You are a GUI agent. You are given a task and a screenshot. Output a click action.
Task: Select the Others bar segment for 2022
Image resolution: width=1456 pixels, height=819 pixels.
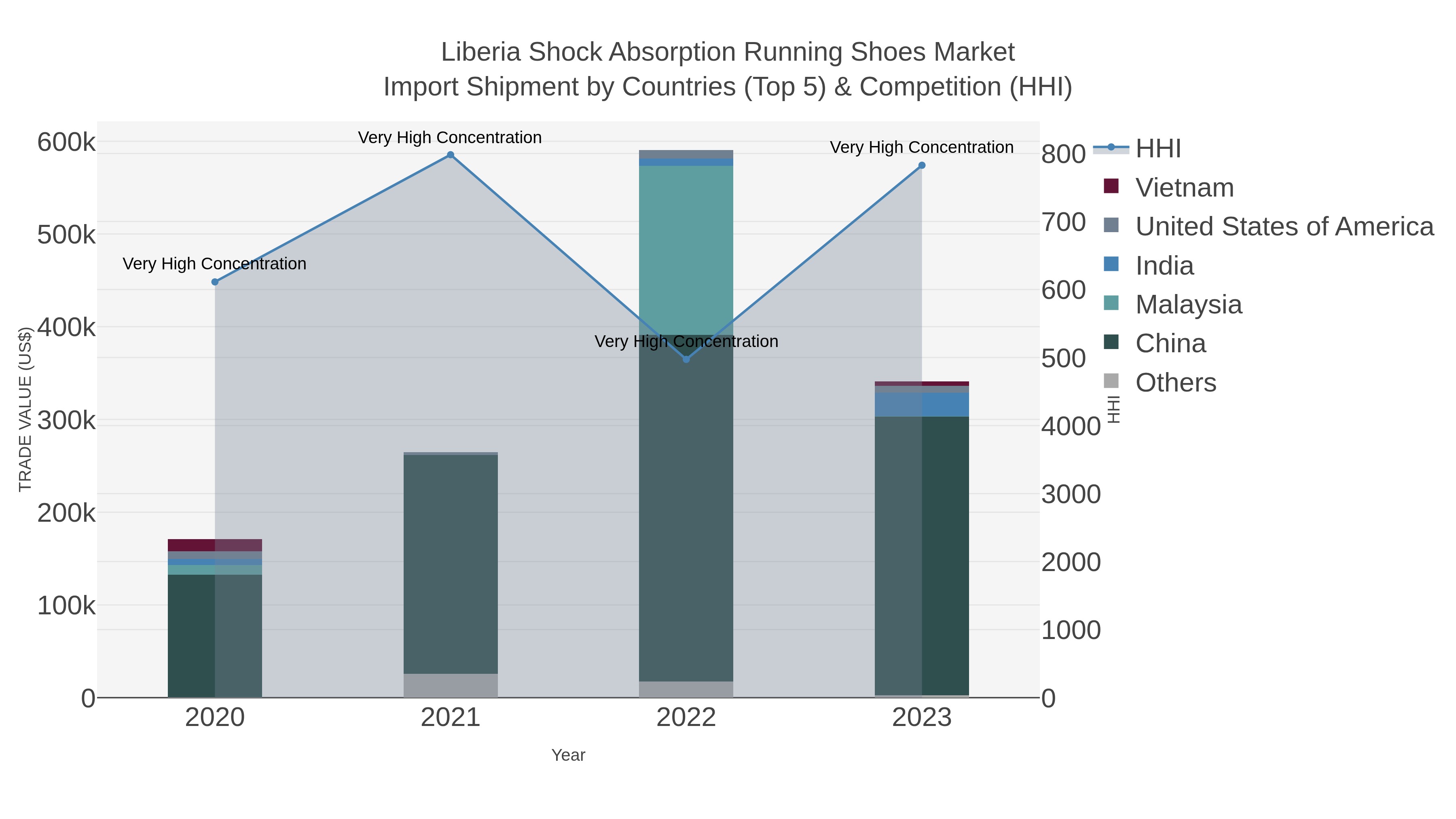point(686,690)
